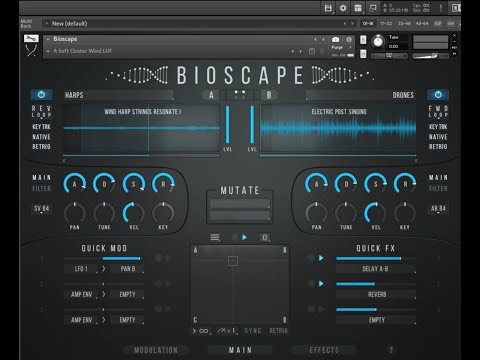Select MAIN tab on layer A
Image resolution: width=480 pixels, height=360 pixels.
click(x=41, y=178)
